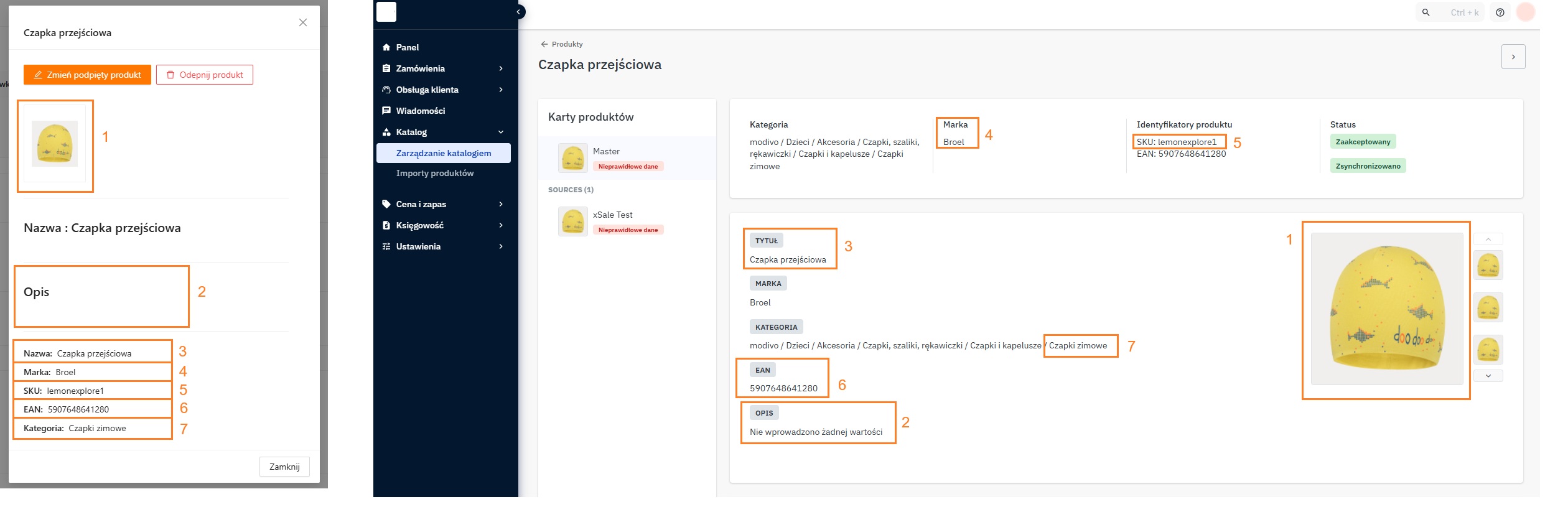Close the Czapka przejściowa dialog

(303, 22)
